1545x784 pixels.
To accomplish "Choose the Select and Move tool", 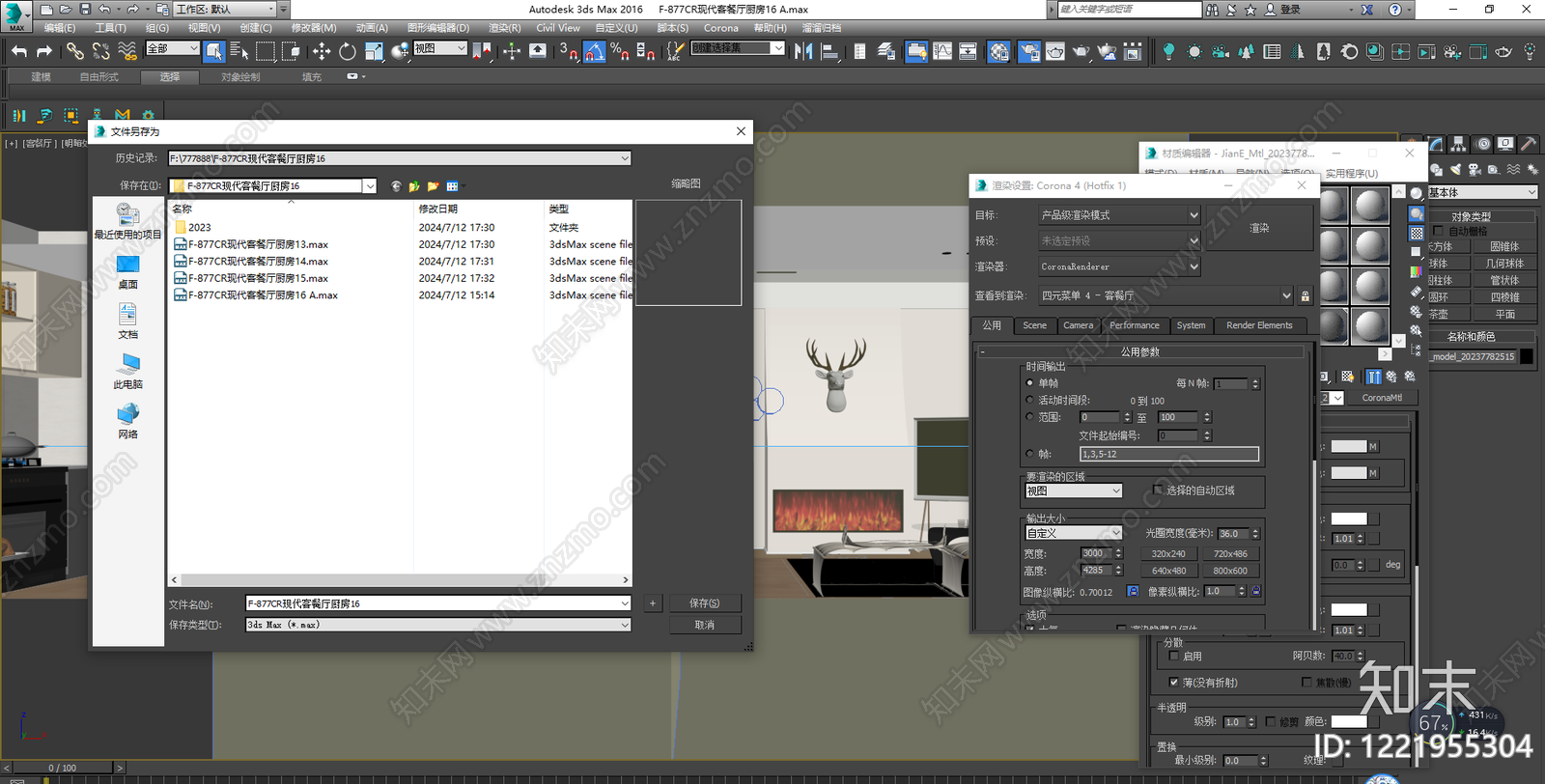I will pos(322,50).
